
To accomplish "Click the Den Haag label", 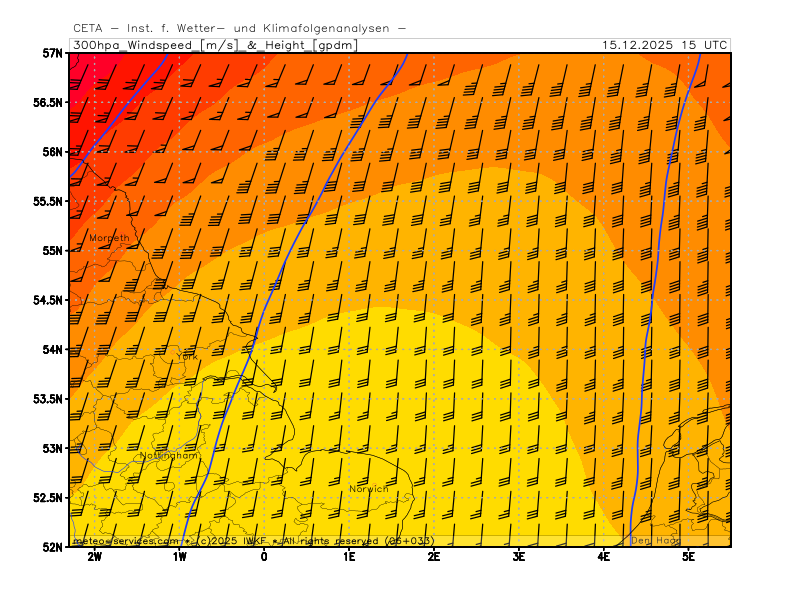I will pos(655,540).
